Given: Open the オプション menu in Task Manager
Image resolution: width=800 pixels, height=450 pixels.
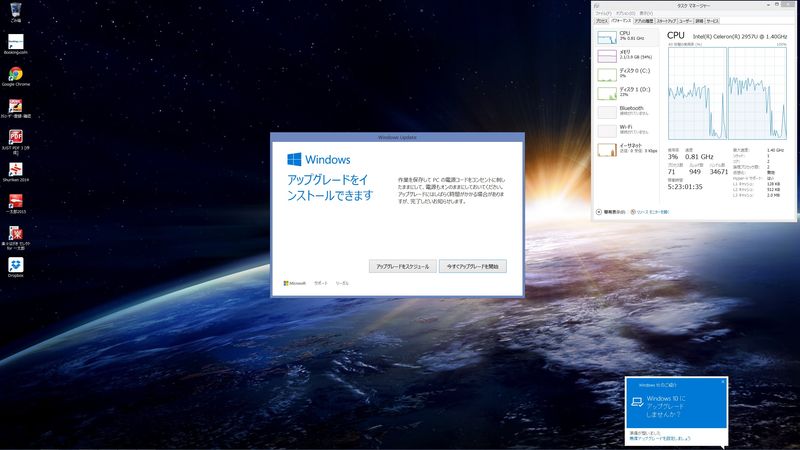Looking at the screenshot, I should click(x=625, y=13).
